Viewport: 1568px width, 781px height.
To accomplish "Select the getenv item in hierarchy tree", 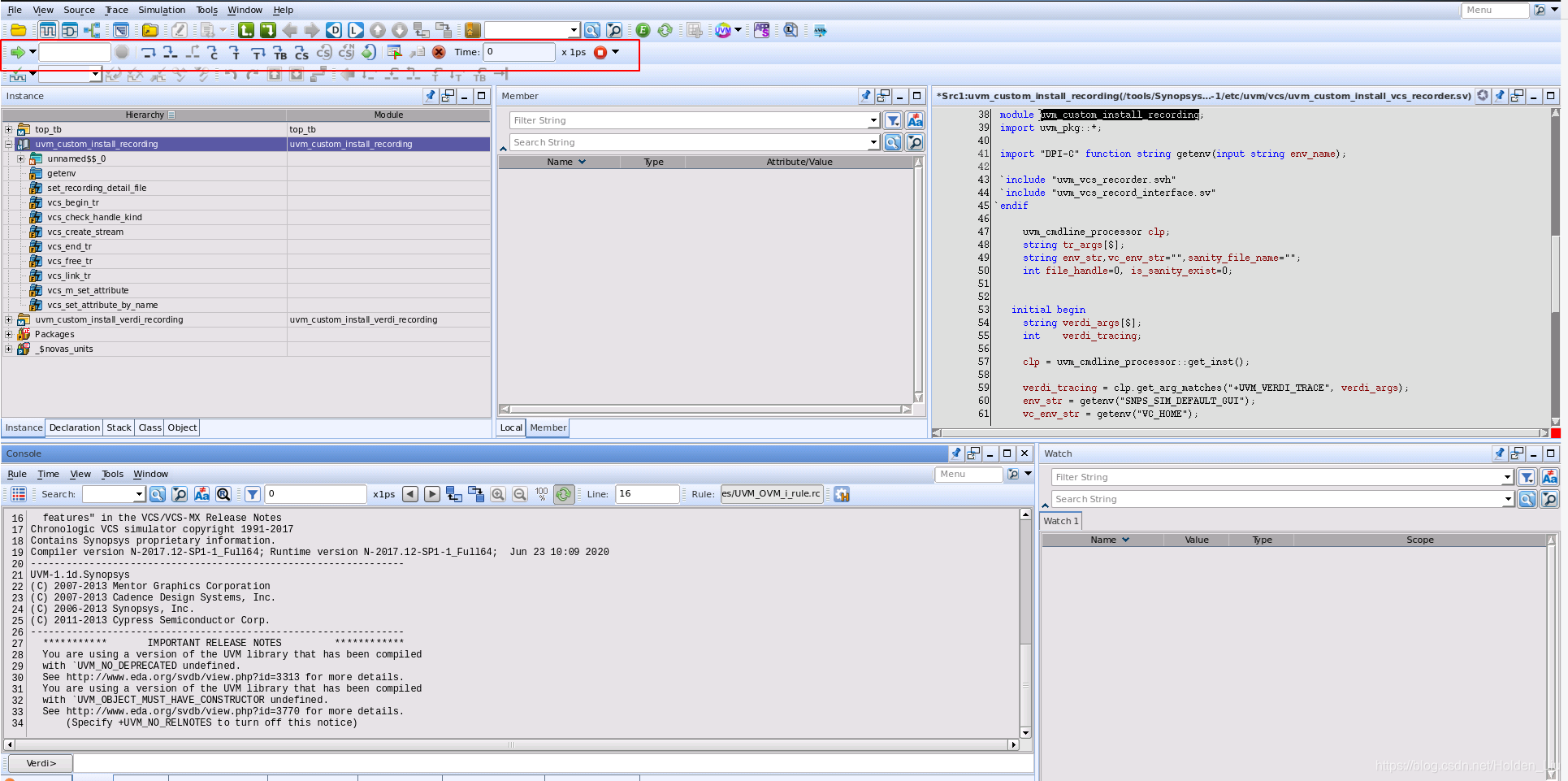I will 61,173.
